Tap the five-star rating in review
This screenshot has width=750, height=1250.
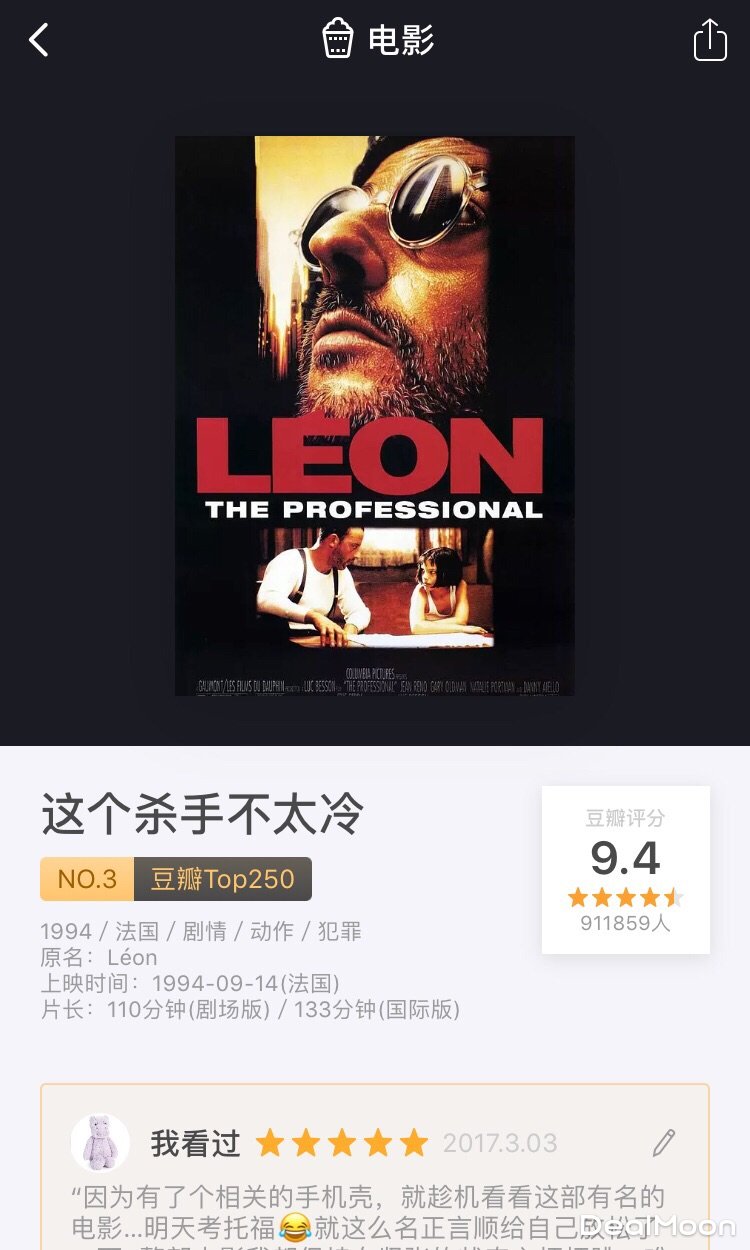click(x=342, y=1143)
